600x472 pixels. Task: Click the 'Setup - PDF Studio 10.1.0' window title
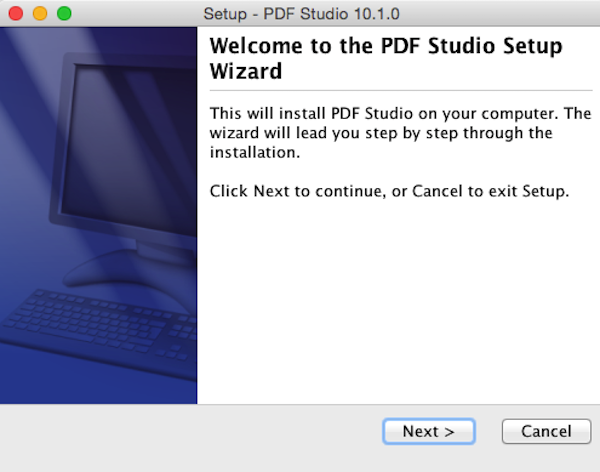[x=301, y=14]
